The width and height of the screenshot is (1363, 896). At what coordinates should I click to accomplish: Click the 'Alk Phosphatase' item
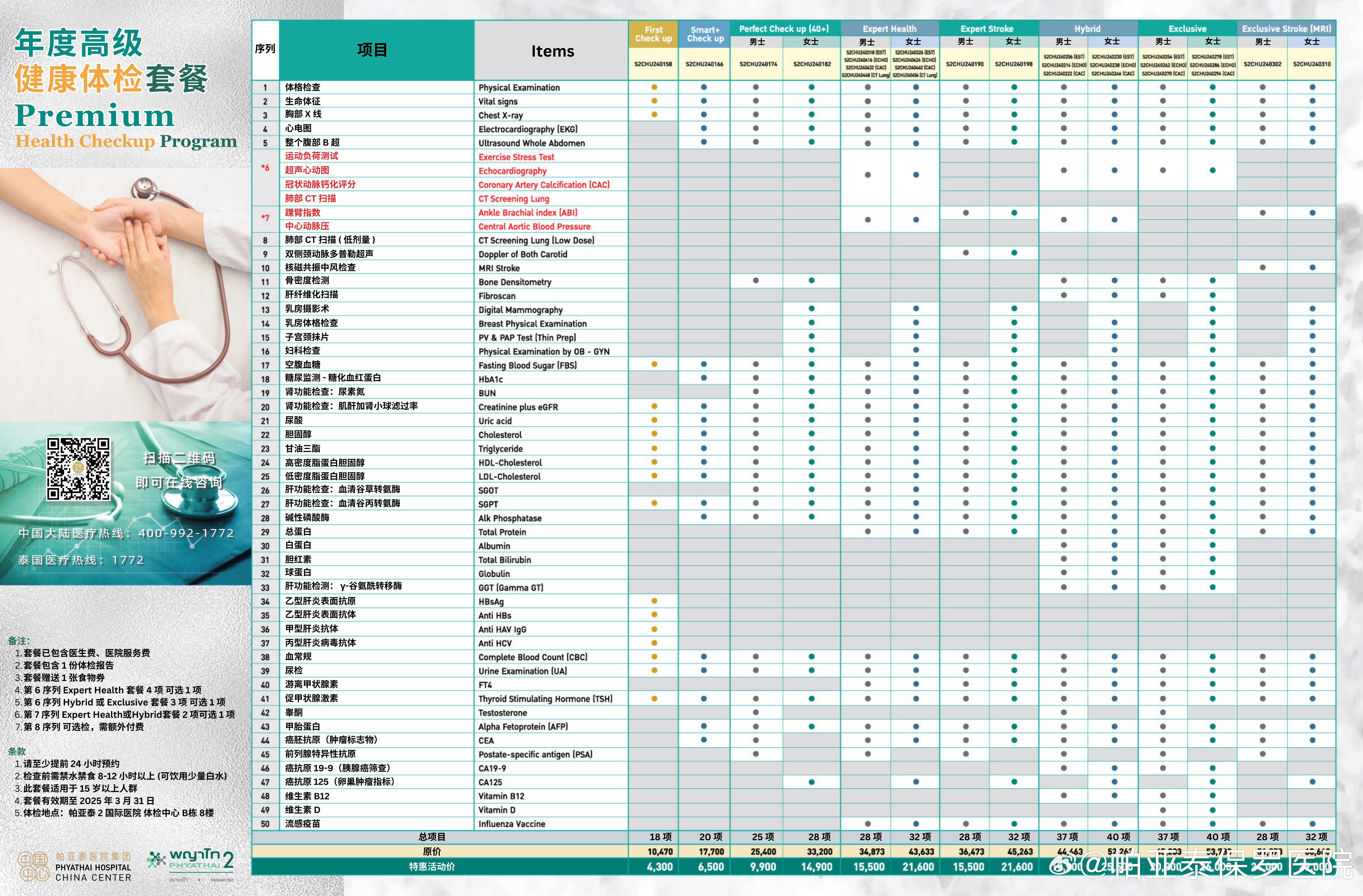click(510, 518)
